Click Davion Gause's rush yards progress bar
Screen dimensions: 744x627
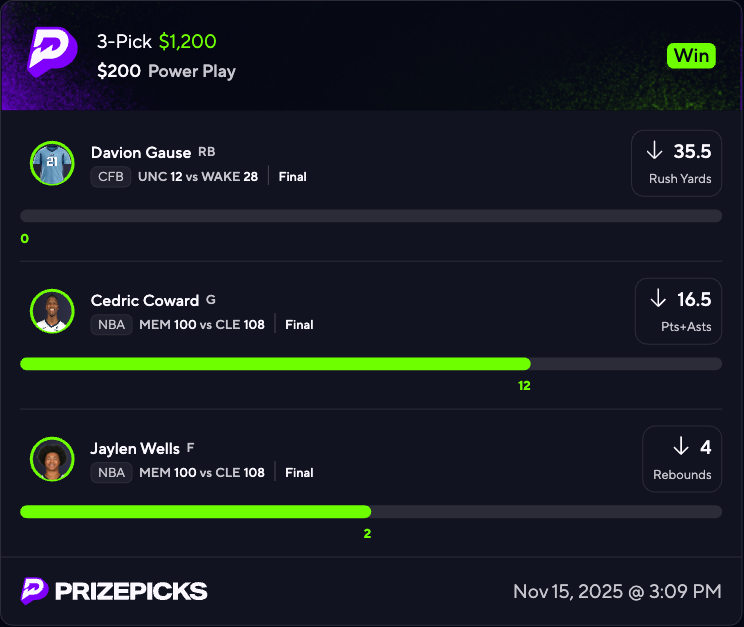click(371, 216)
